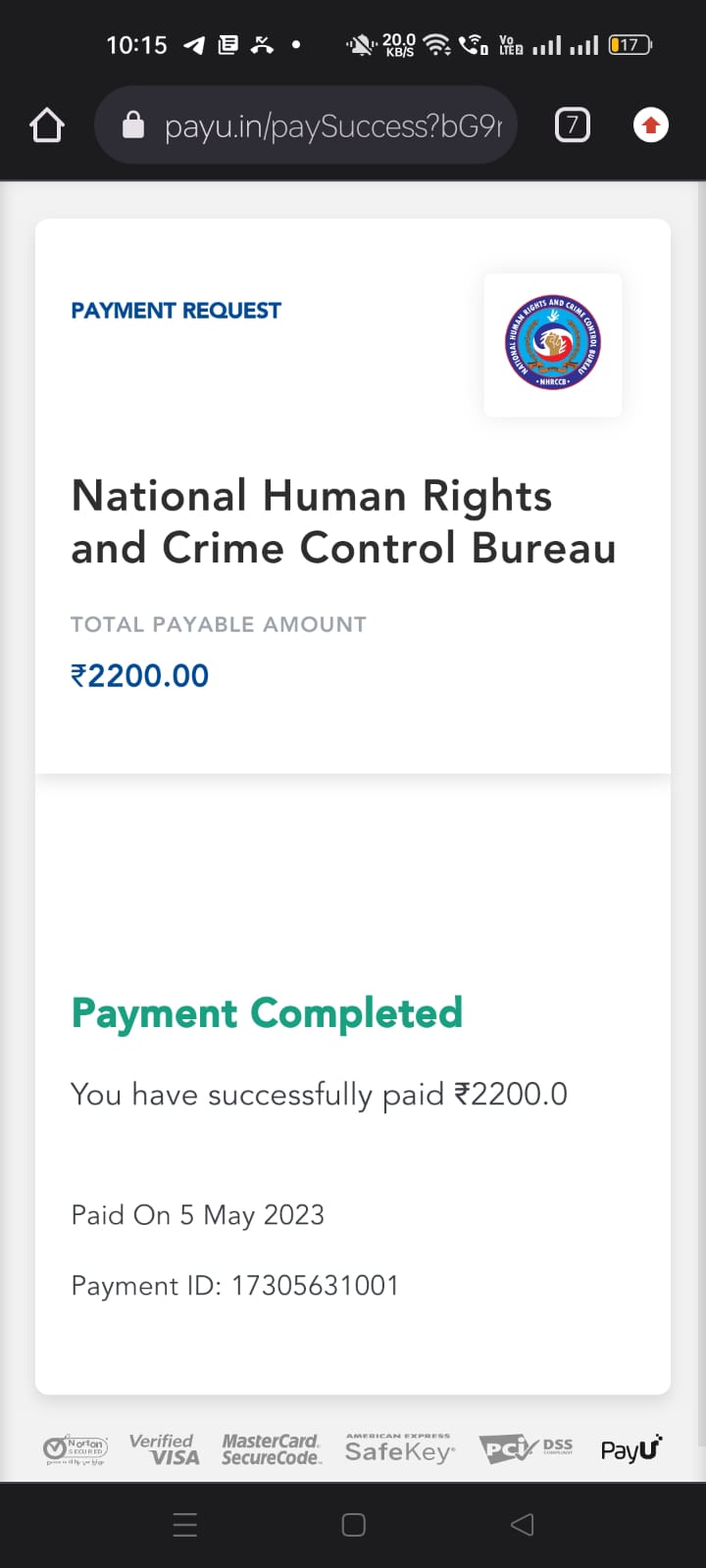Click the payu.in URL address field
Image resolution: width=706 pixels, height=1568 pixels.
[x=333, y=125]
